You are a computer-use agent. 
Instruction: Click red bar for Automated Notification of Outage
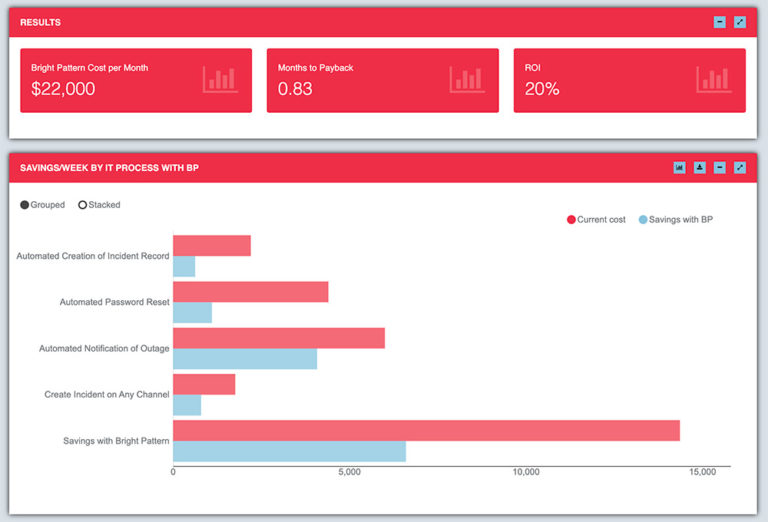(x=279, y=338)
